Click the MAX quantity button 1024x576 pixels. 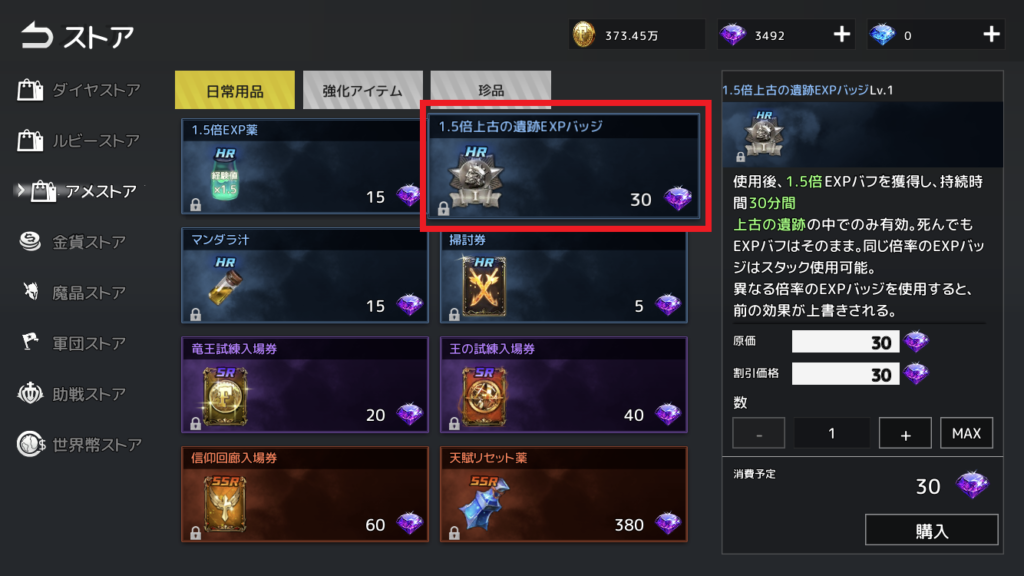(966, 433)
